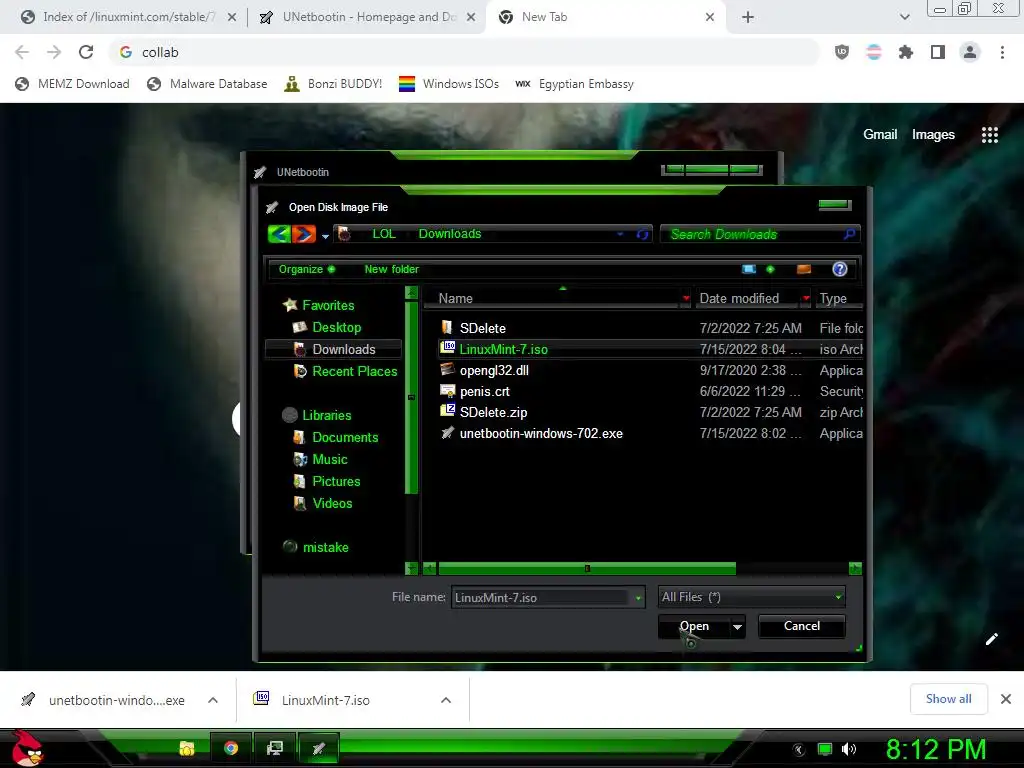Image resolution: width=1024 pixels, height=768 pixels.
Task: Expand the File name history dropdown
Action: coord(638,598)
